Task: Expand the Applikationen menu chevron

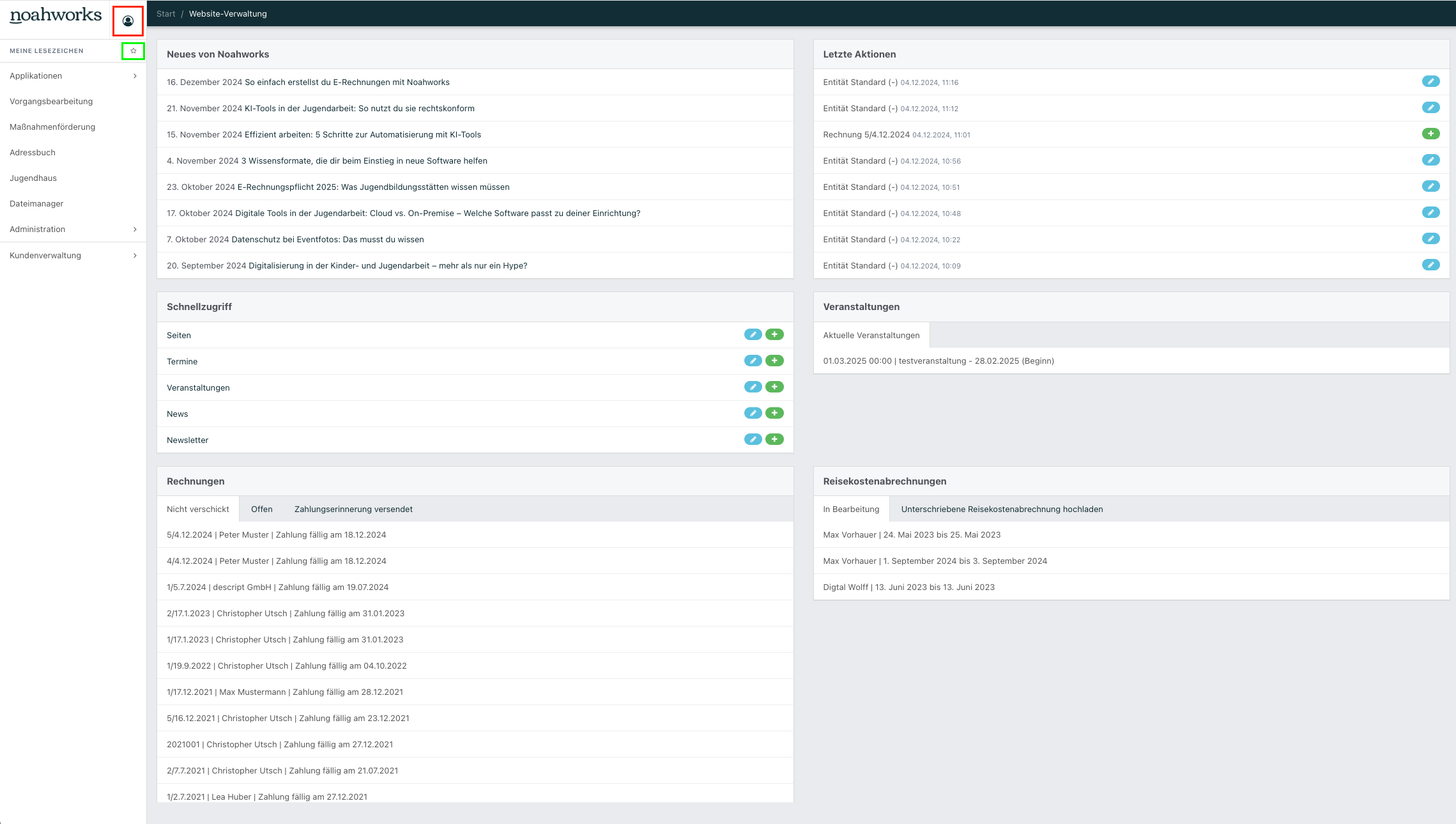Action: [135, 76]
